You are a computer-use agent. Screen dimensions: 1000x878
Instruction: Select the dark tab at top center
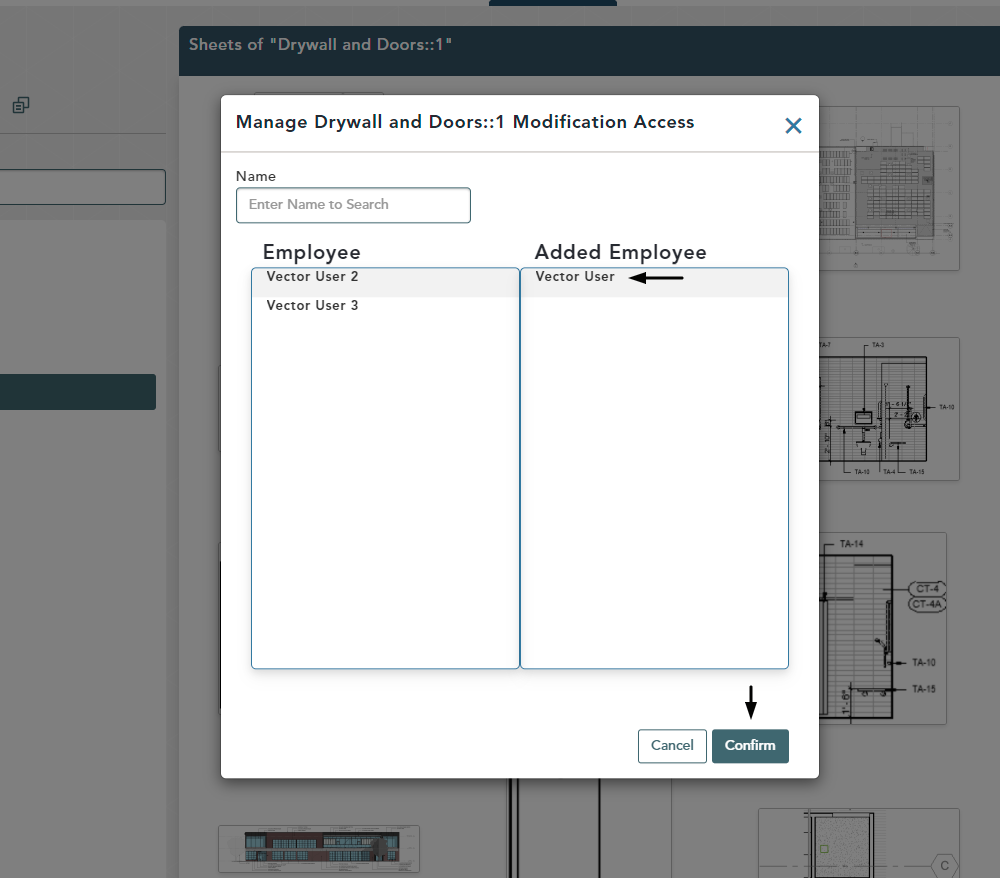(552, 3)
